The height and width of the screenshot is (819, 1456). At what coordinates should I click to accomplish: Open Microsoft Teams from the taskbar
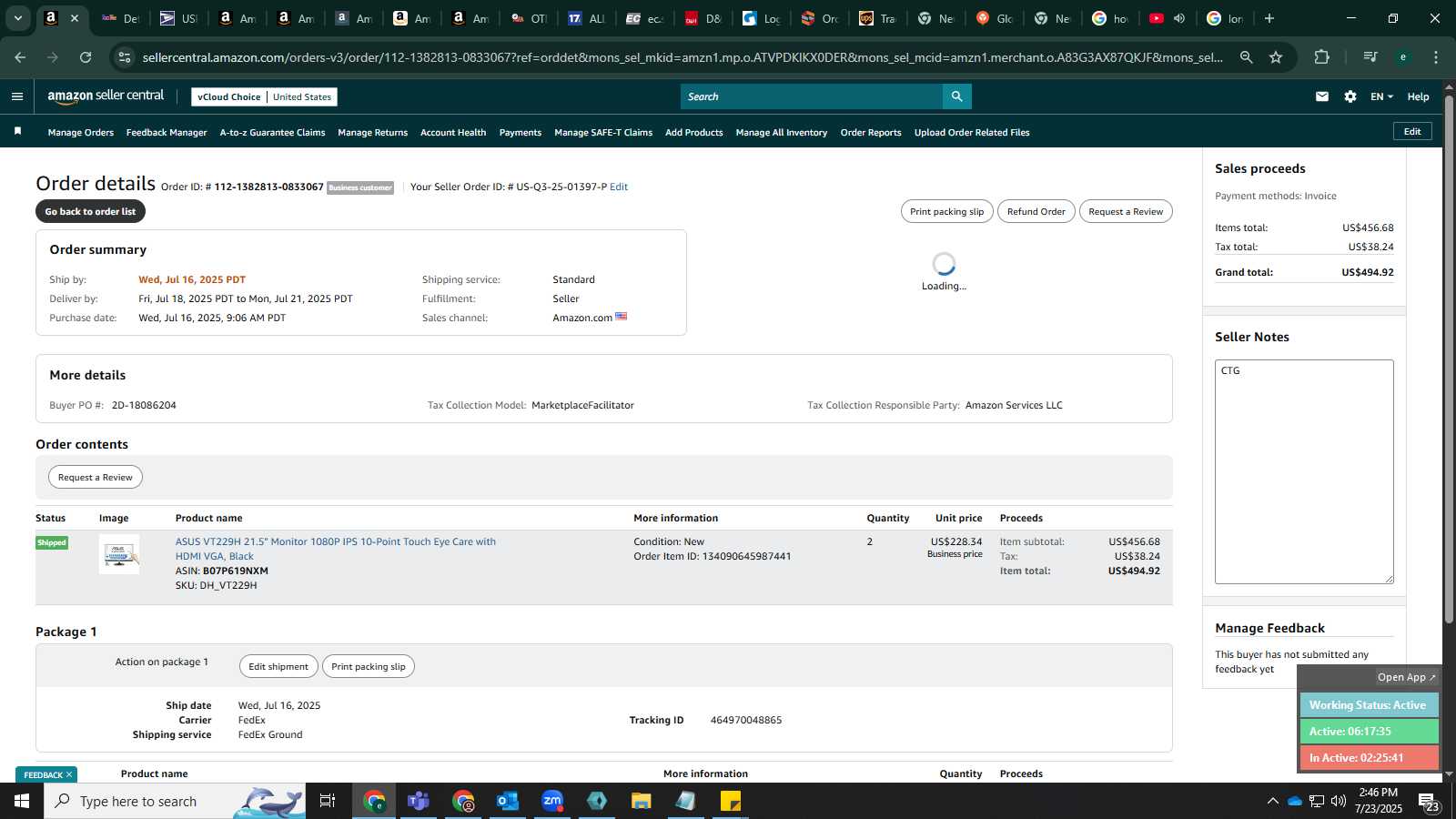pyautogui.click(x=419, y=801)
